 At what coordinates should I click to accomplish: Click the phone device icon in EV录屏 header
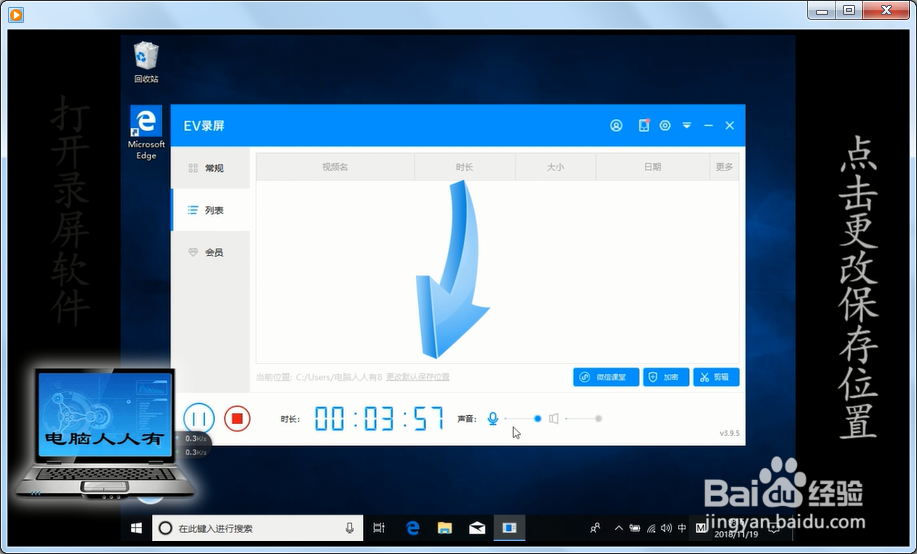tap(644, 125)
